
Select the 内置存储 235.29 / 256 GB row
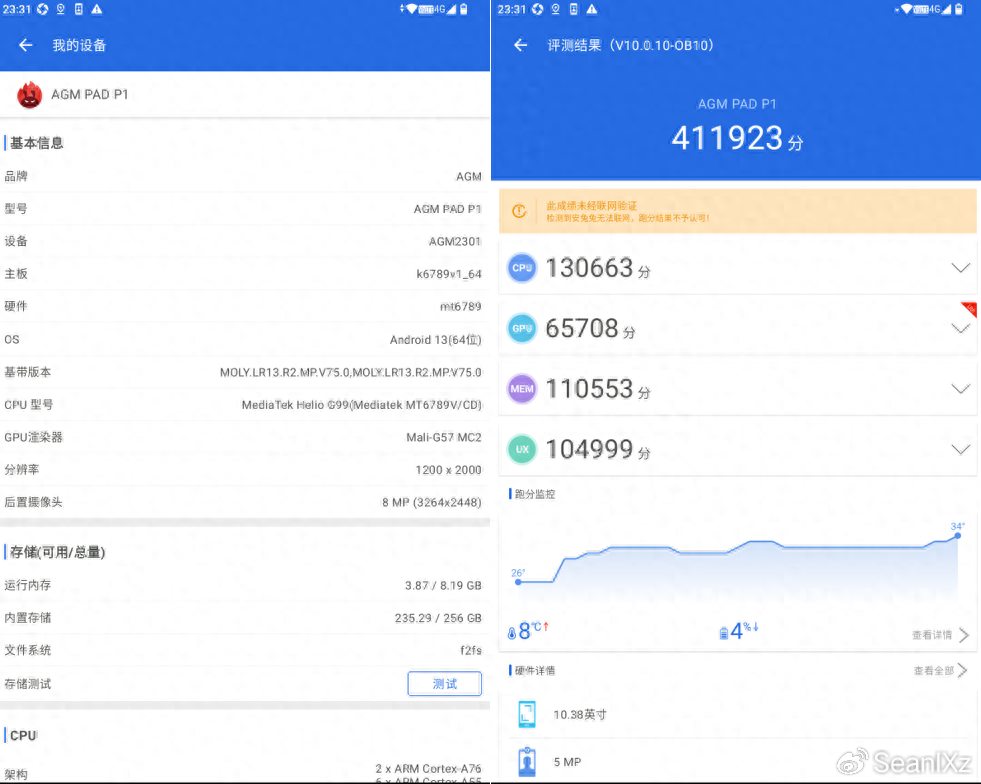pyautogui.click(x=245, y=618)
